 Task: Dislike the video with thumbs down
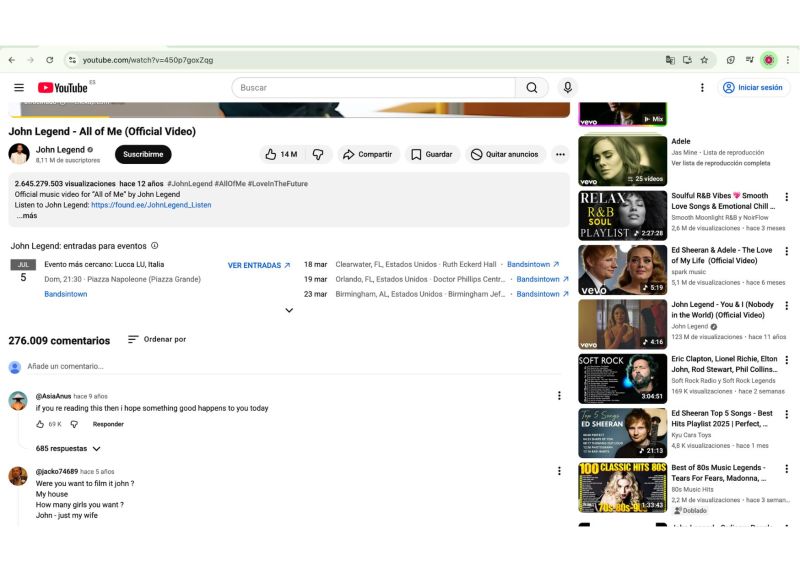(318, 155)
